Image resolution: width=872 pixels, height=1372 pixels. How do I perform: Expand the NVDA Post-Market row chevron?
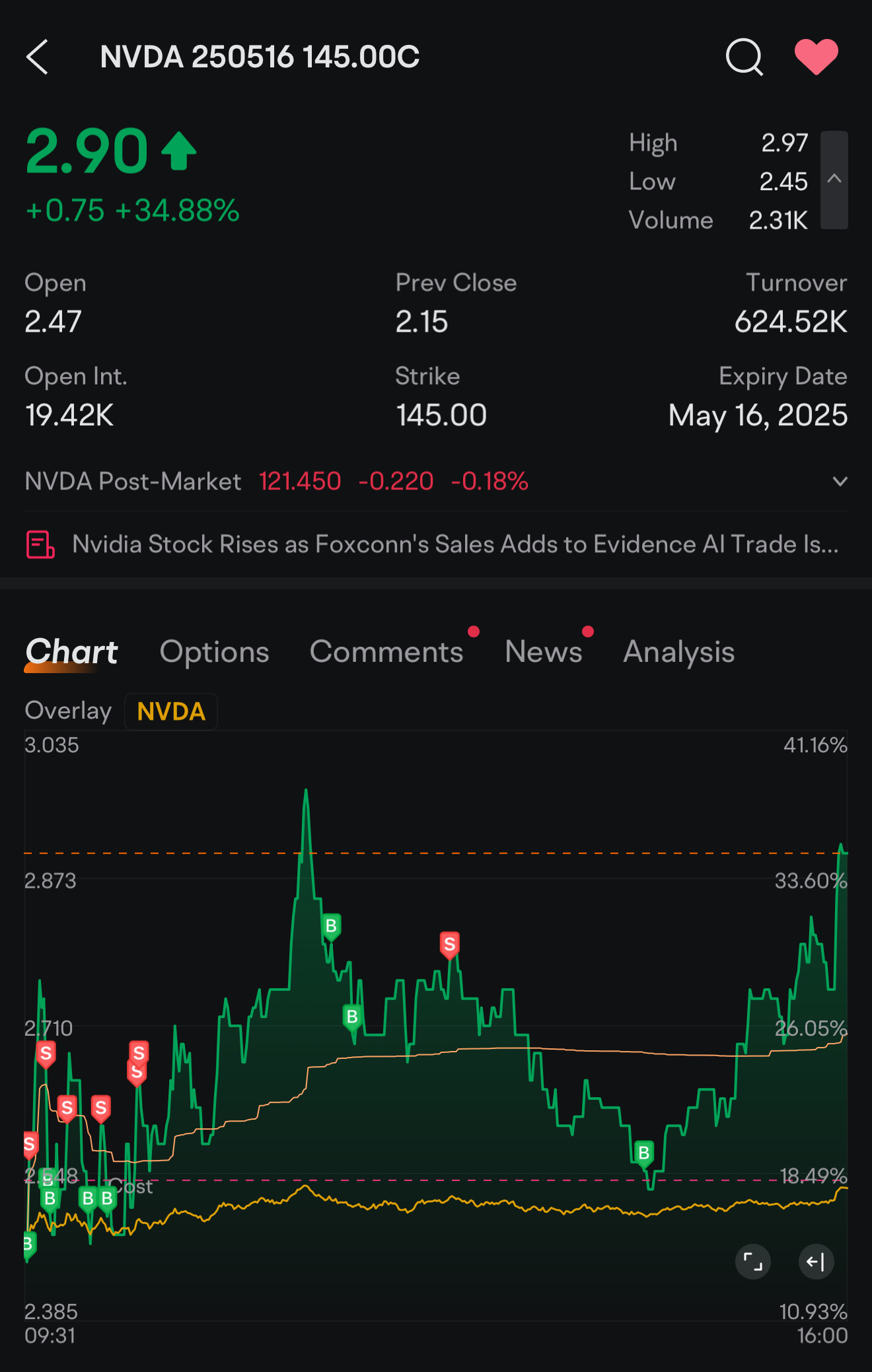point(840,482)
